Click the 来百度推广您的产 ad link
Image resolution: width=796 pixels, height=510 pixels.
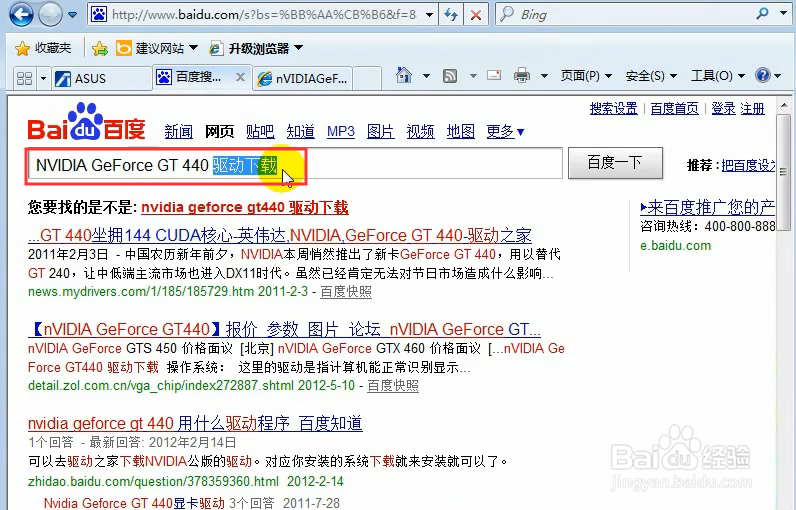pyautogui.click(x=708, y=207)
